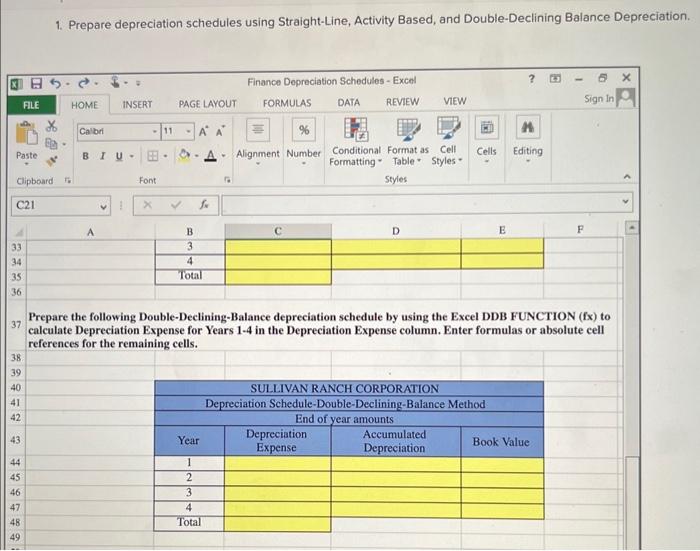Expand the font name Calibri dropdown
Viewport: 700px width, 551px height.
click(154, 131)
